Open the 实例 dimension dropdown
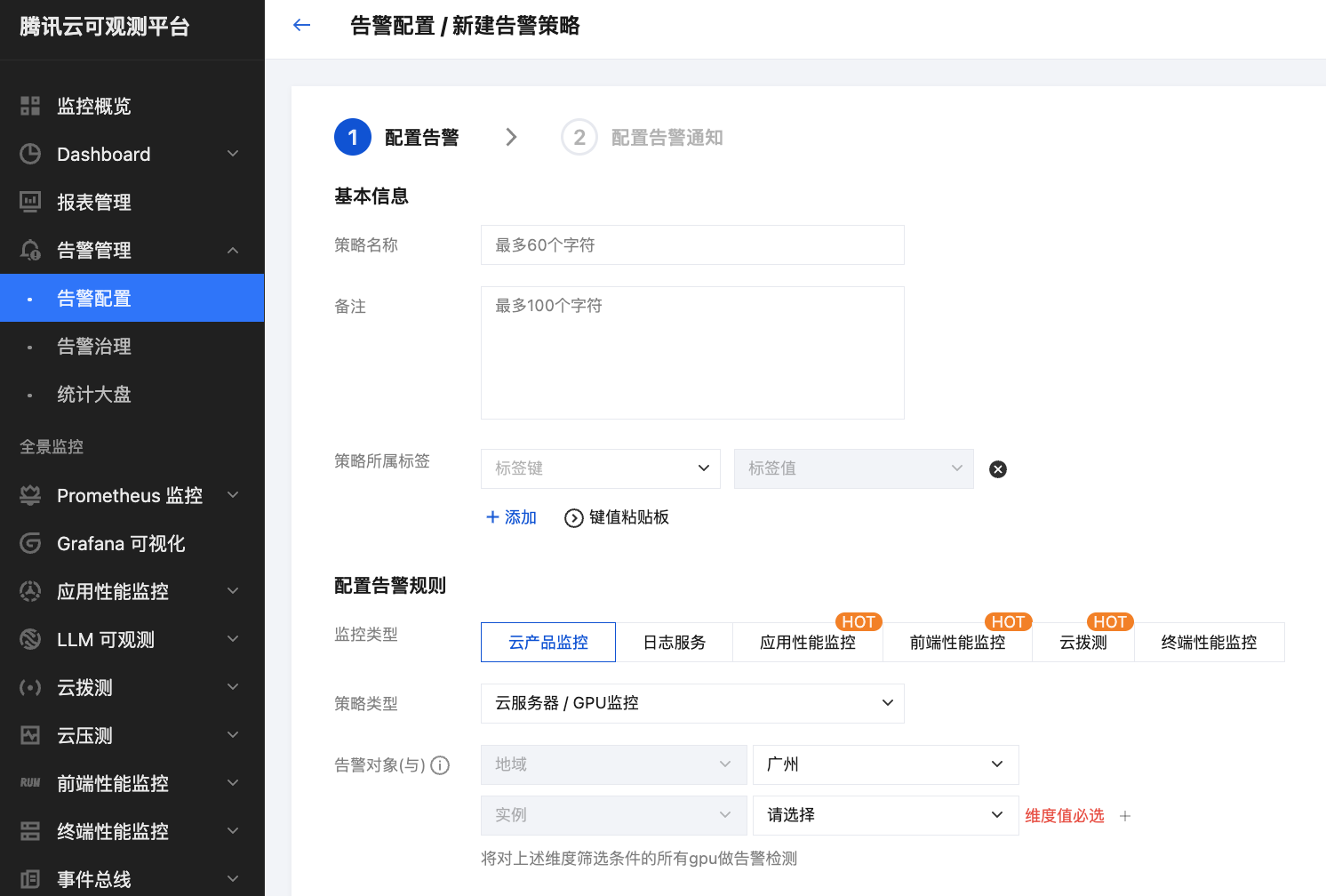 click(x=613, y=815)
